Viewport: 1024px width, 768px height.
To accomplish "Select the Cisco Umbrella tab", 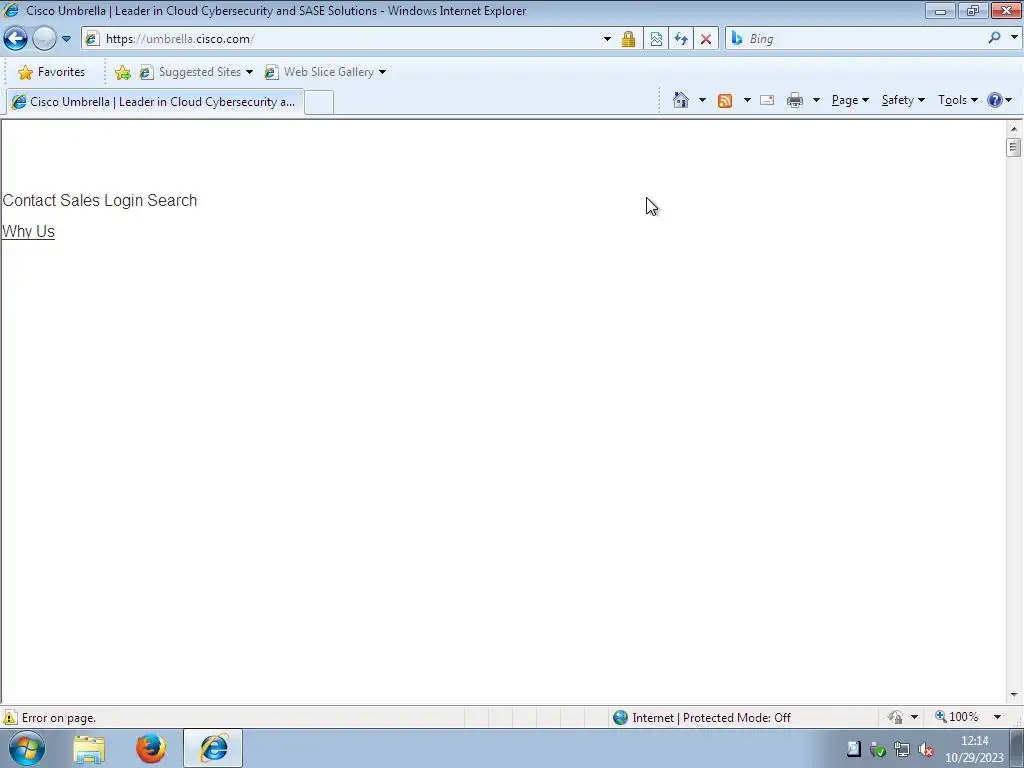I will click(x=155, y=102).
